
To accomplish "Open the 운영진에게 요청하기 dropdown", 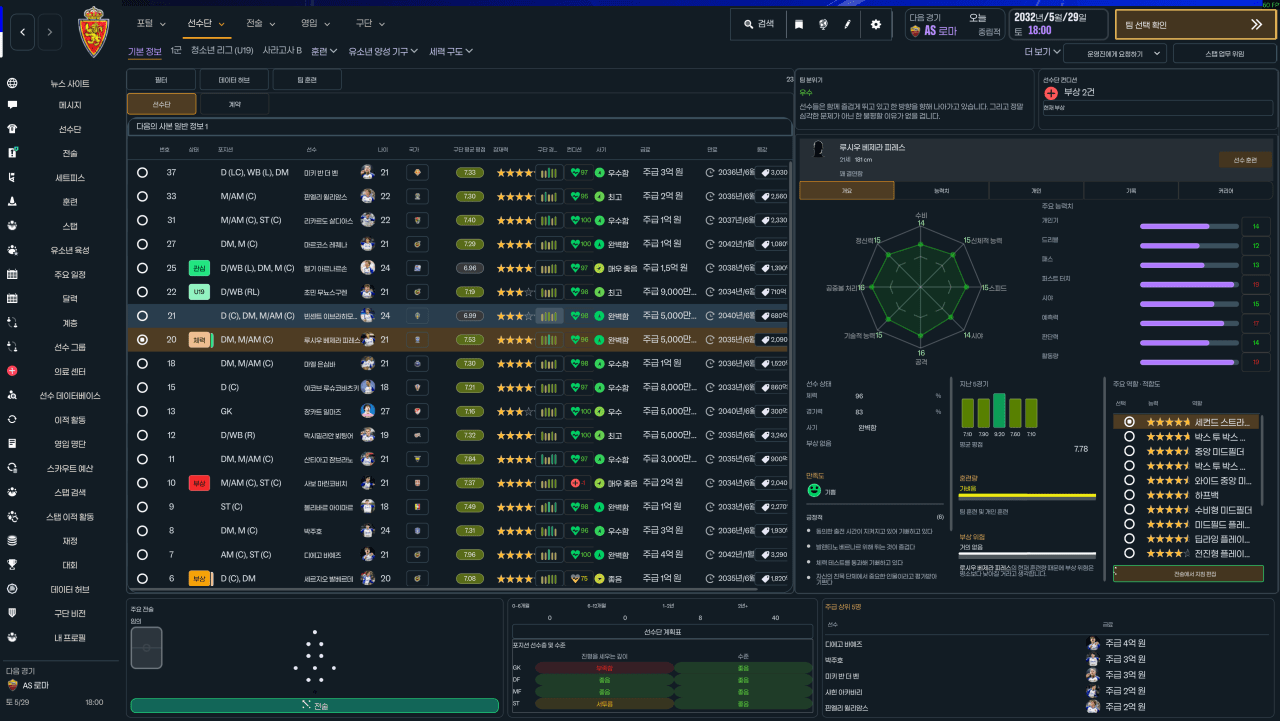I will (1115, 53).
